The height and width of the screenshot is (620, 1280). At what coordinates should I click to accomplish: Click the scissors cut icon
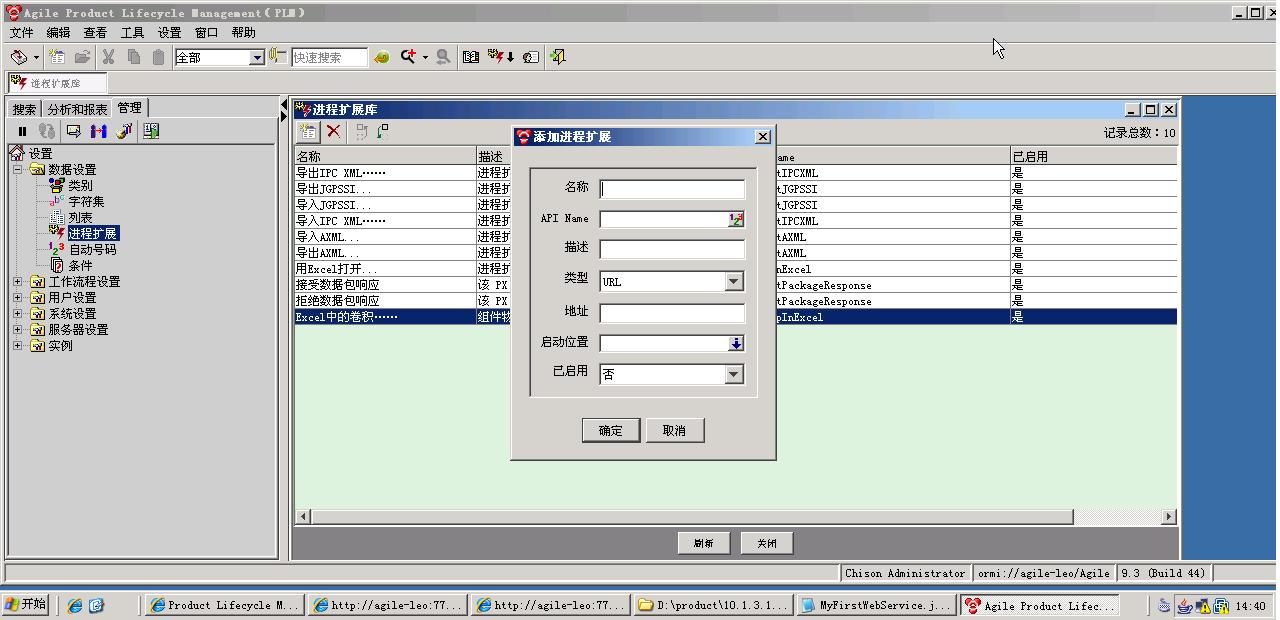coord(108,57)
